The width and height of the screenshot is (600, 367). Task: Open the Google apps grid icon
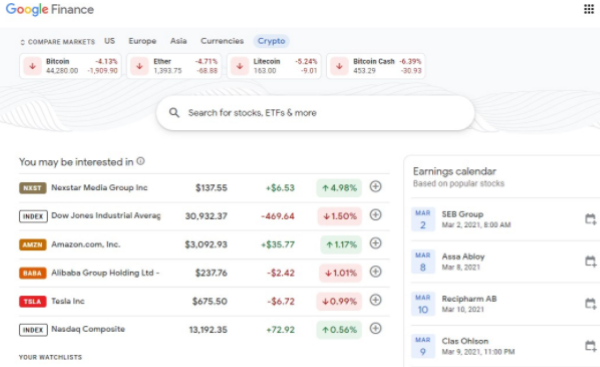589,9
